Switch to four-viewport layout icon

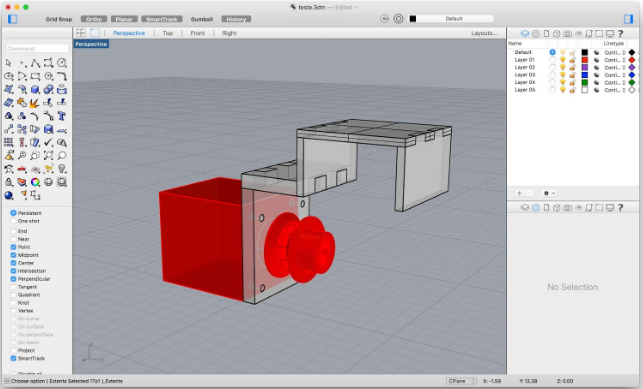81,33
